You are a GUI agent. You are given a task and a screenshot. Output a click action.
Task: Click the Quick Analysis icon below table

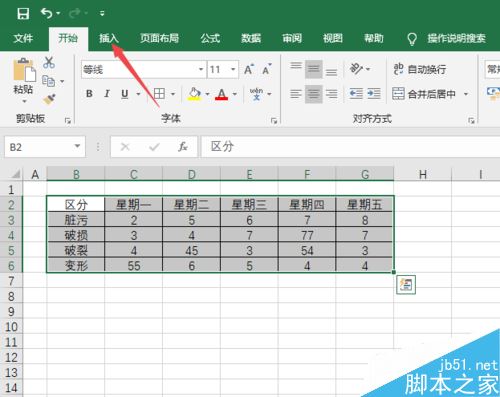click(406, 285)
